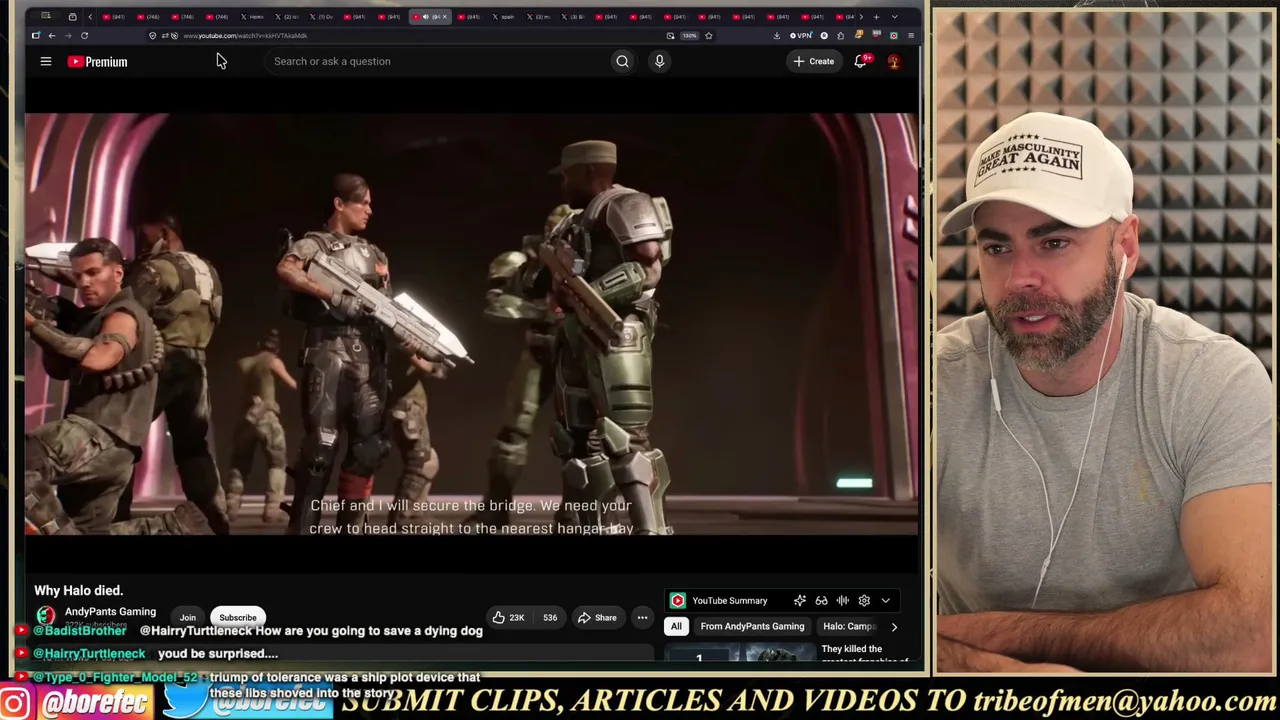Open YouTube notifications bell
The image size is (1280, 720).
tap(861, 61)
